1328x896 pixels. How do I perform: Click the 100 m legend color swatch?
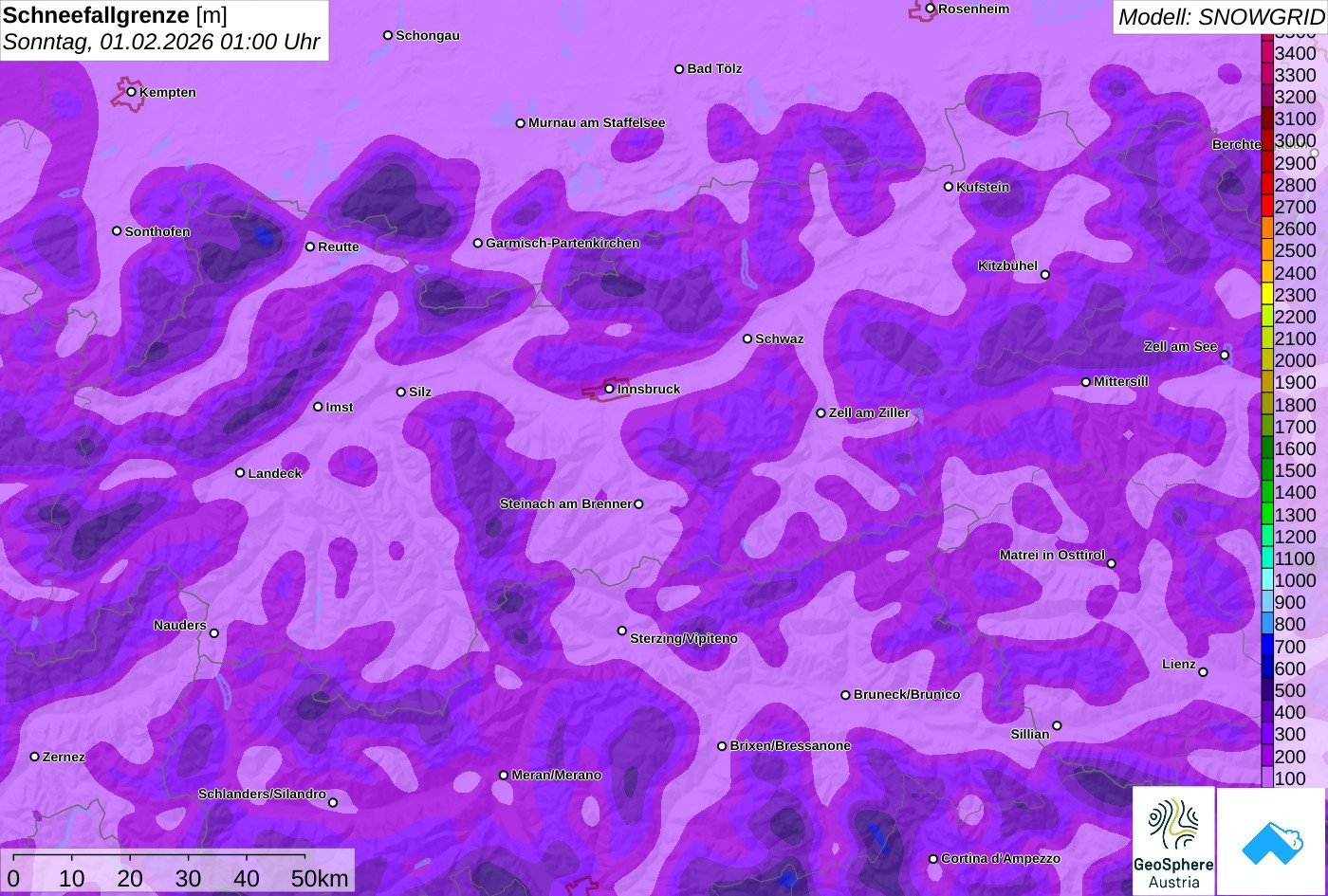1267,777
